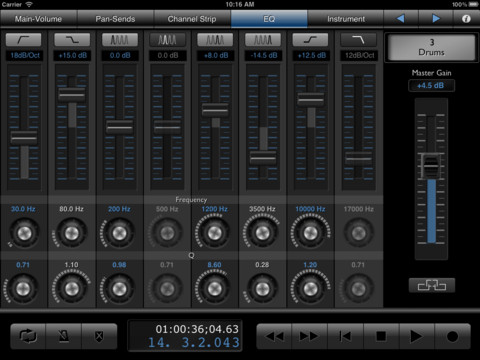Click the Q knob showing 1.10
This screenshot has height=360, width=480.
(72, 288)
